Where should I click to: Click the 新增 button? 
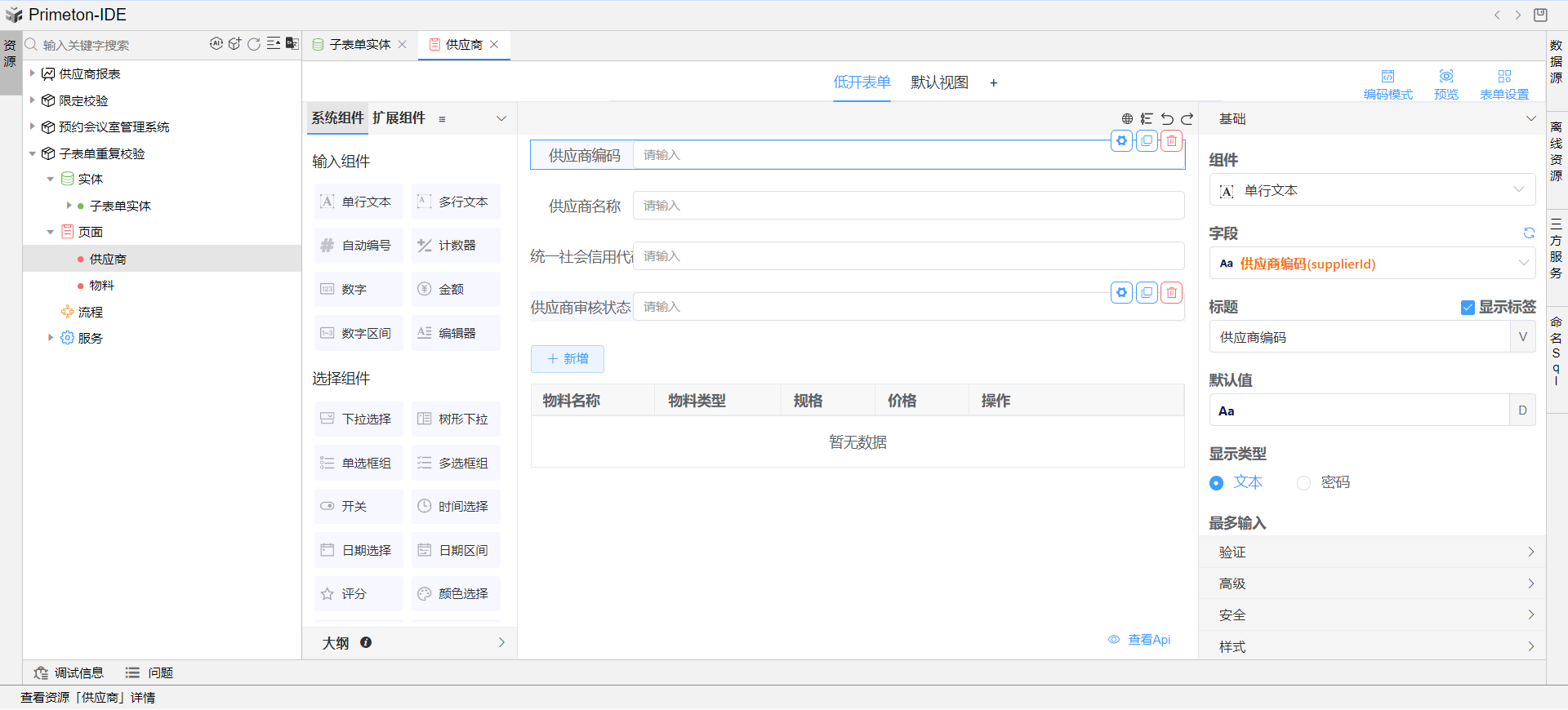[568, 359]
